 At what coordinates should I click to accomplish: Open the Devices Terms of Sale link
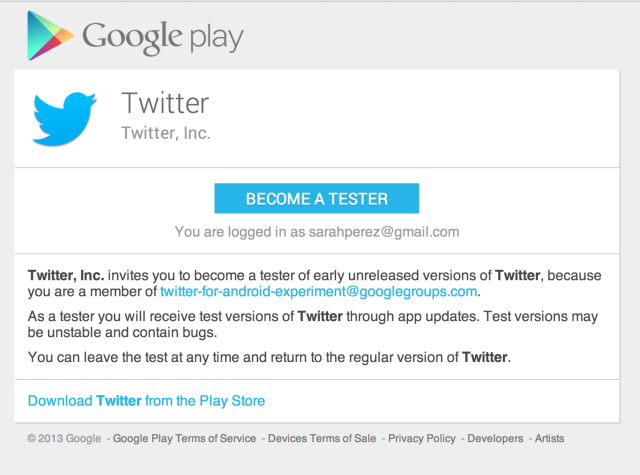pos(322,438)
